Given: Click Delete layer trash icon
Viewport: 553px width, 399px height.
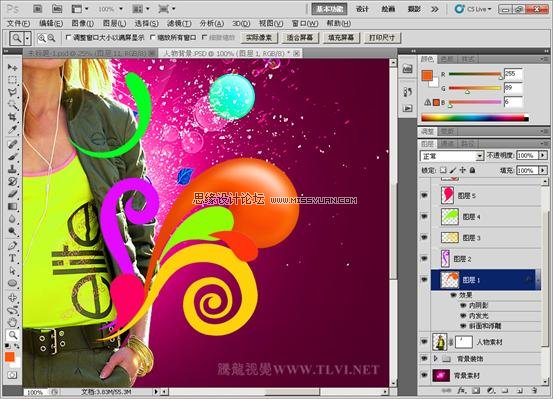Looking at the screenshot, I should [534, 391].
